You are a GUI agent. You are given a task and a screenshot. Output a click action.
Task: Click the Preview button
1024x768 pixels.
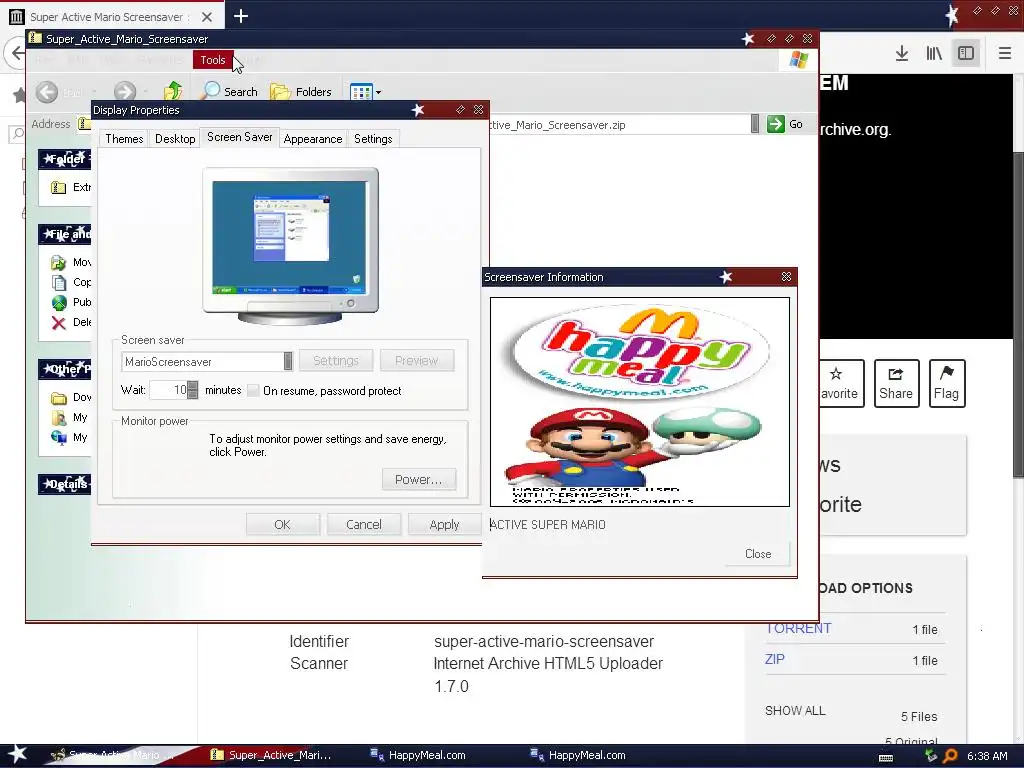tap(417, 360)
